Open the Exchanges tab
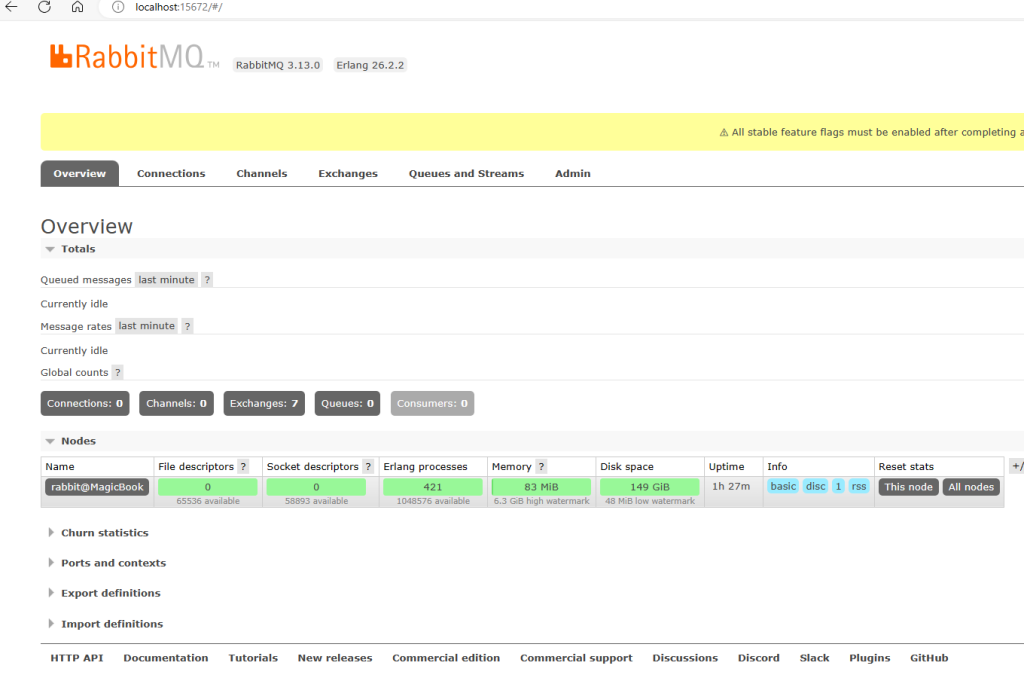The width and height of the screenshot is (1024, 687). (x=348, y=173)
